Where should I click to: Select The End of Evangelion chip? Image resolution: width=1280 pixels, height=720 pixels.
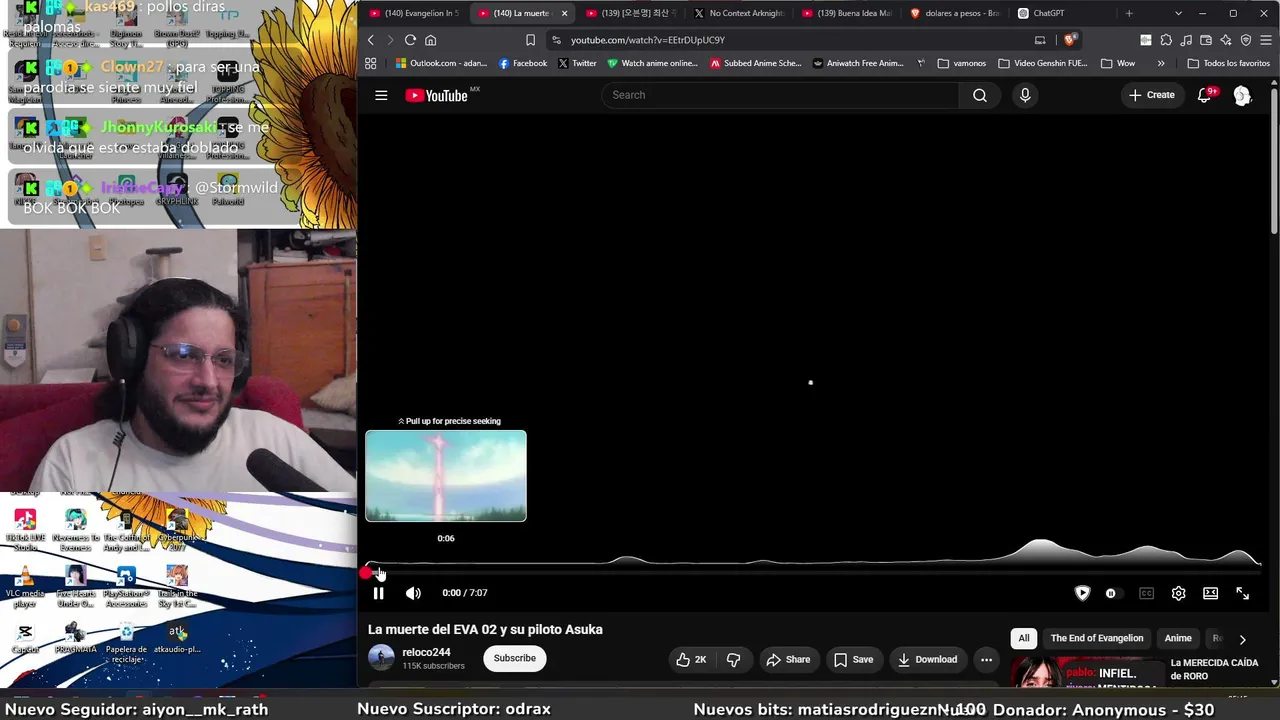pos(1097,638)
